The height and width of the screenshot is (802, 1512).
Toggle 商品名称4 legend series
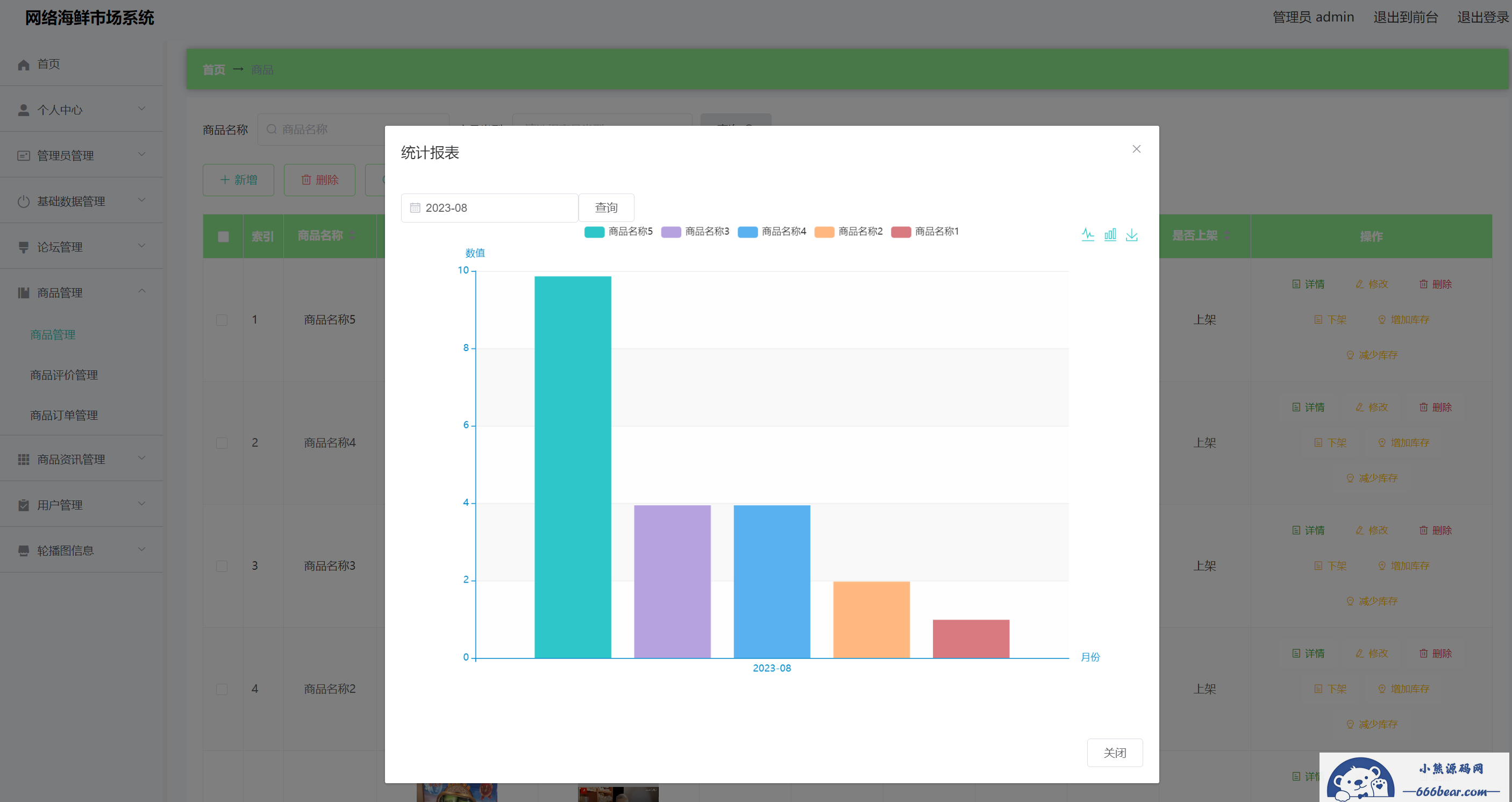click(772, 232)
